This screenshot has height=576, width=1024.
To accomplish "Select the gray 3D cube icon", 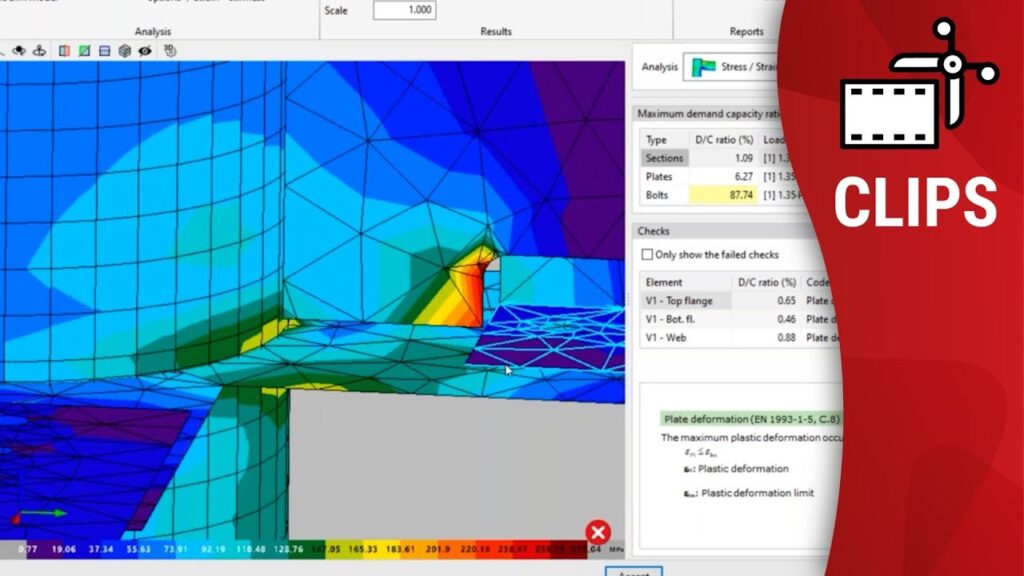I will tap(125, 50).
